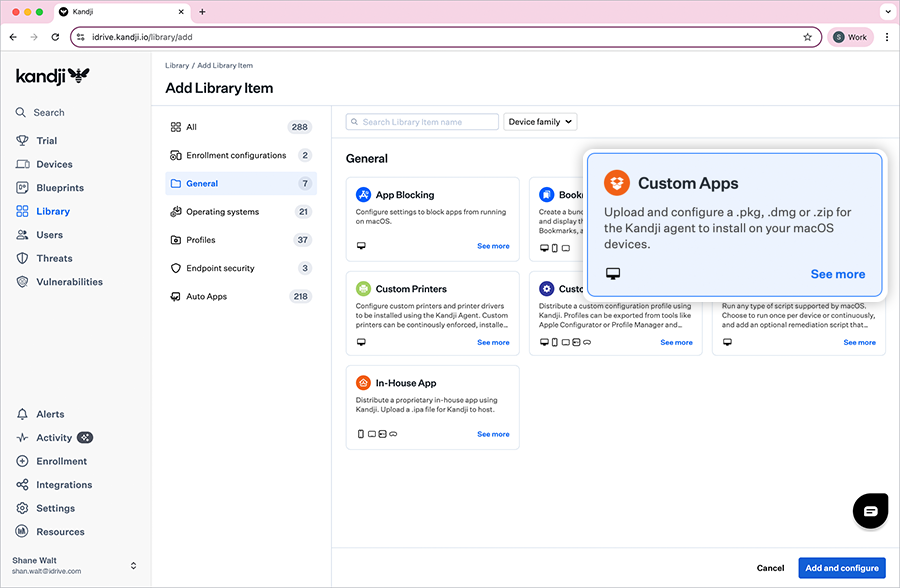Bookmark this page with star icon
900x588 pixels.
(807, 37)
